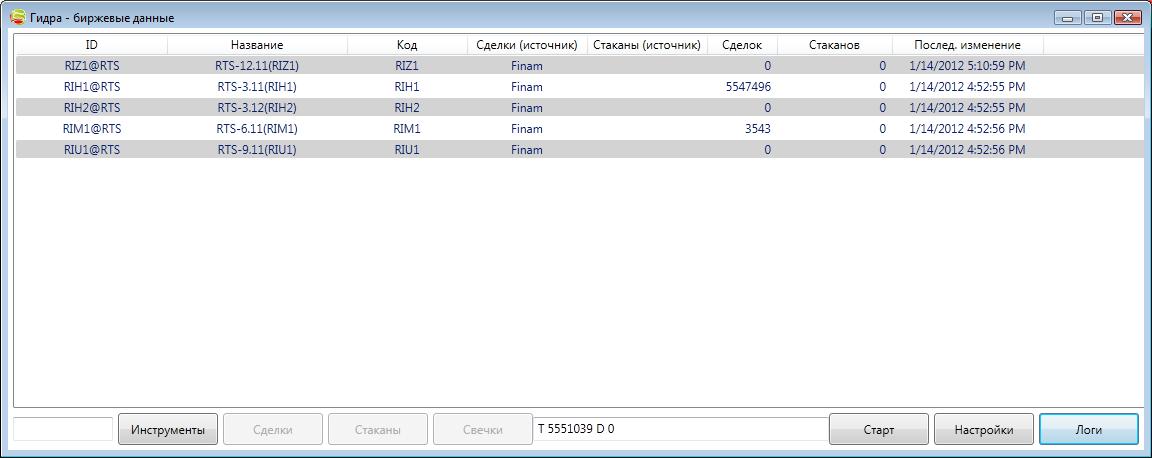Screen dimensions: 1152x458
Task: Click the Послед. изменение column header
Action: click(968, 45)
